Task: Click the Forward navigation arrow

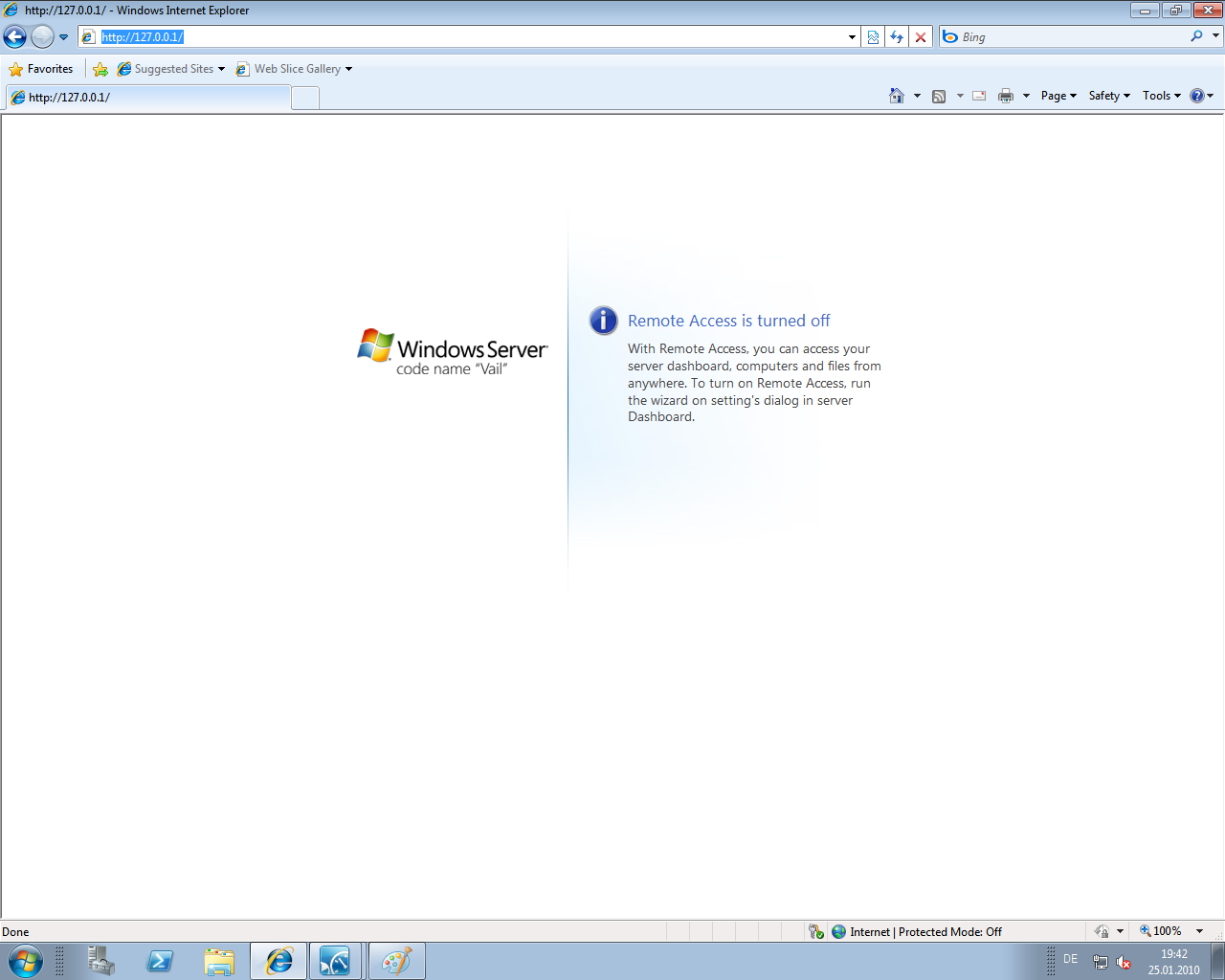Action: [42, 37]
